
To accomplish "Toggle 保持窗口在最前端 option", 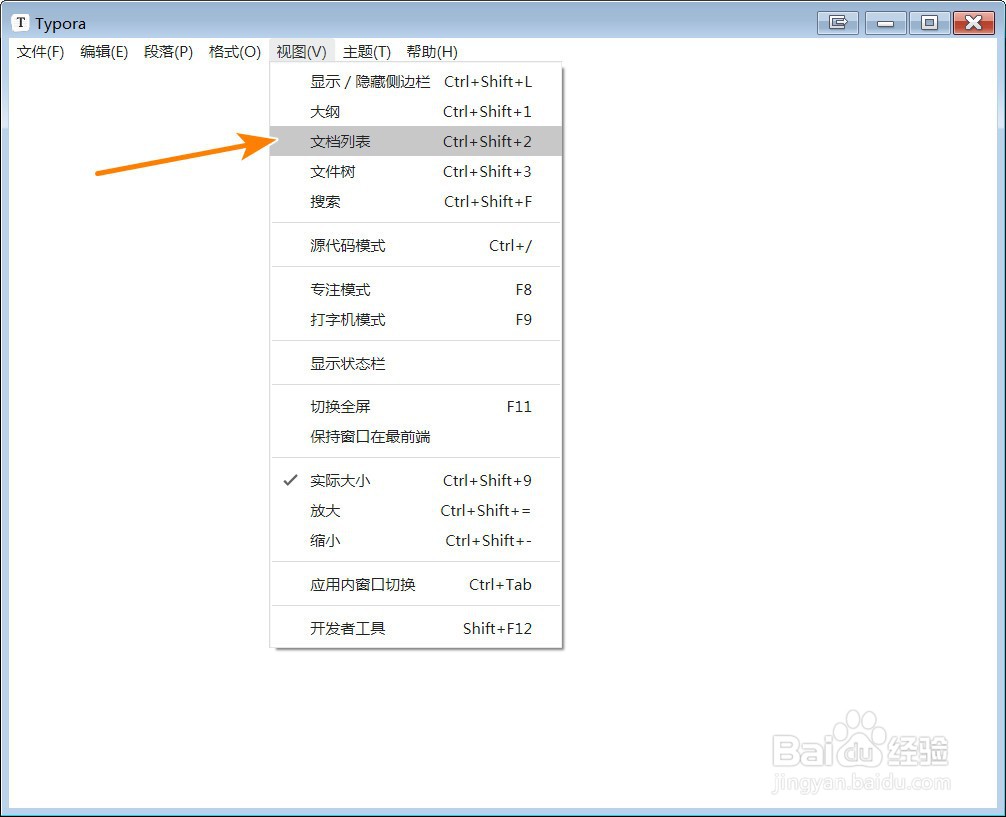I will 416,436.
